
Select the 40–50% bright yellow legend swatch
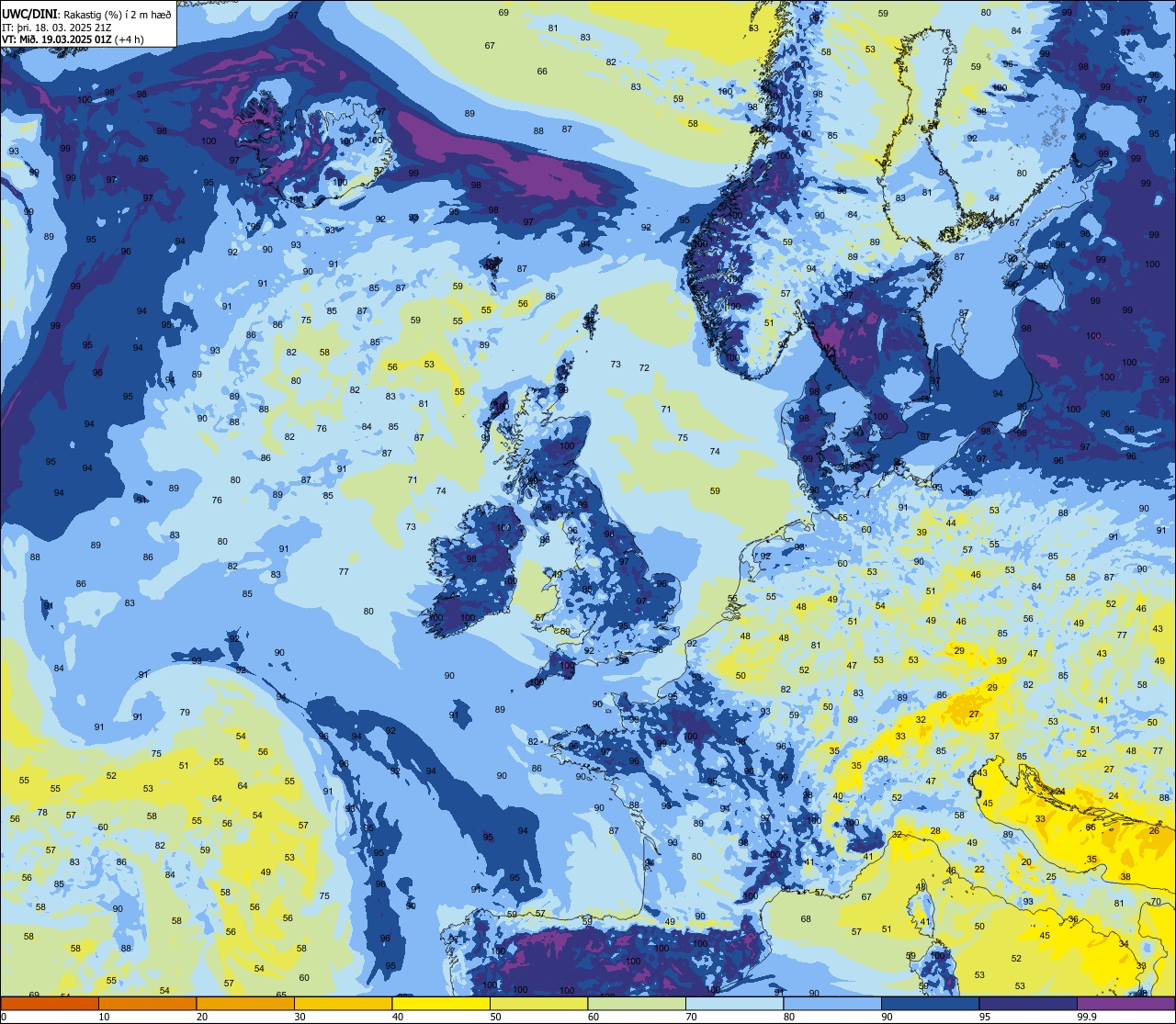pyautogui.click(x=441, y=1003)
